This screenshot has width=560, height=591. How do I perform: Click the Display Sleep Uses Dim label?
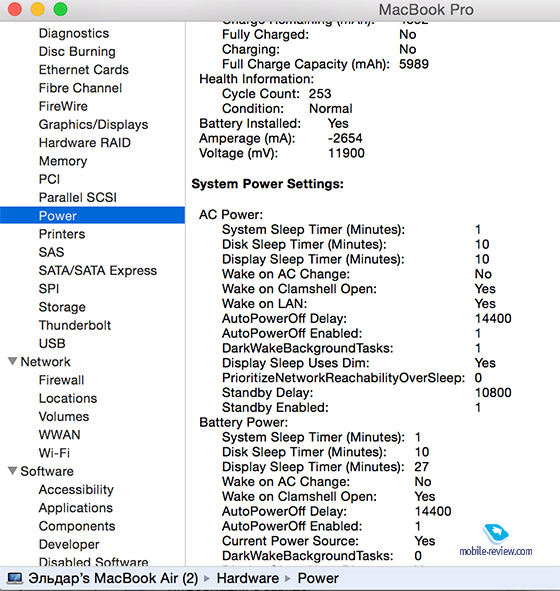295,363
